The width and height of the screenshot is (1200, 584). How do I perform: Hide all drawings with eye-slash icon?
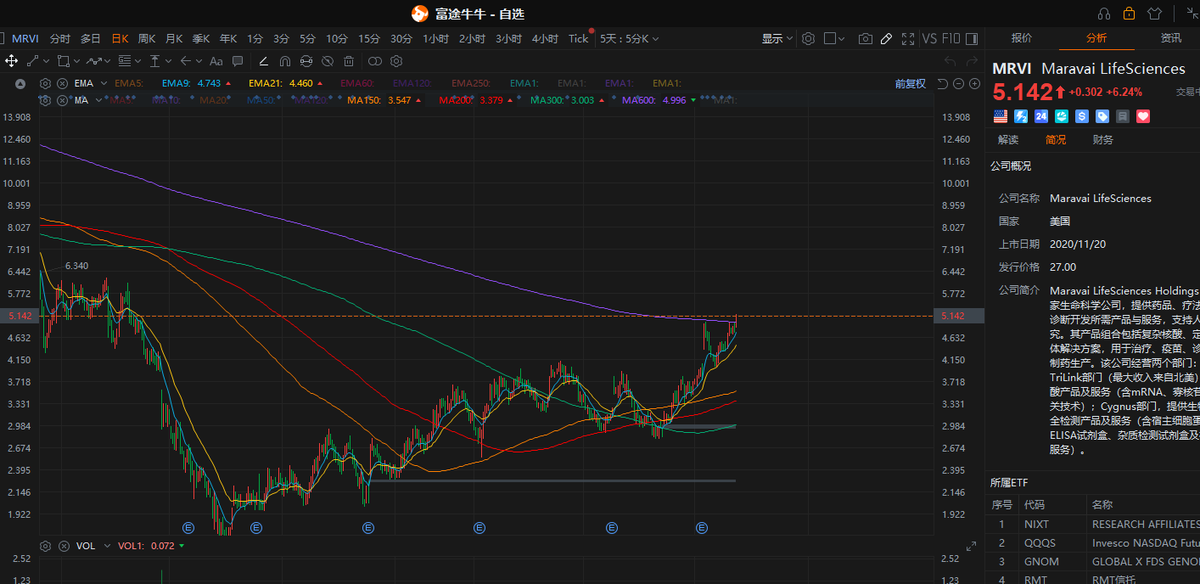click(x=327, y=61)
